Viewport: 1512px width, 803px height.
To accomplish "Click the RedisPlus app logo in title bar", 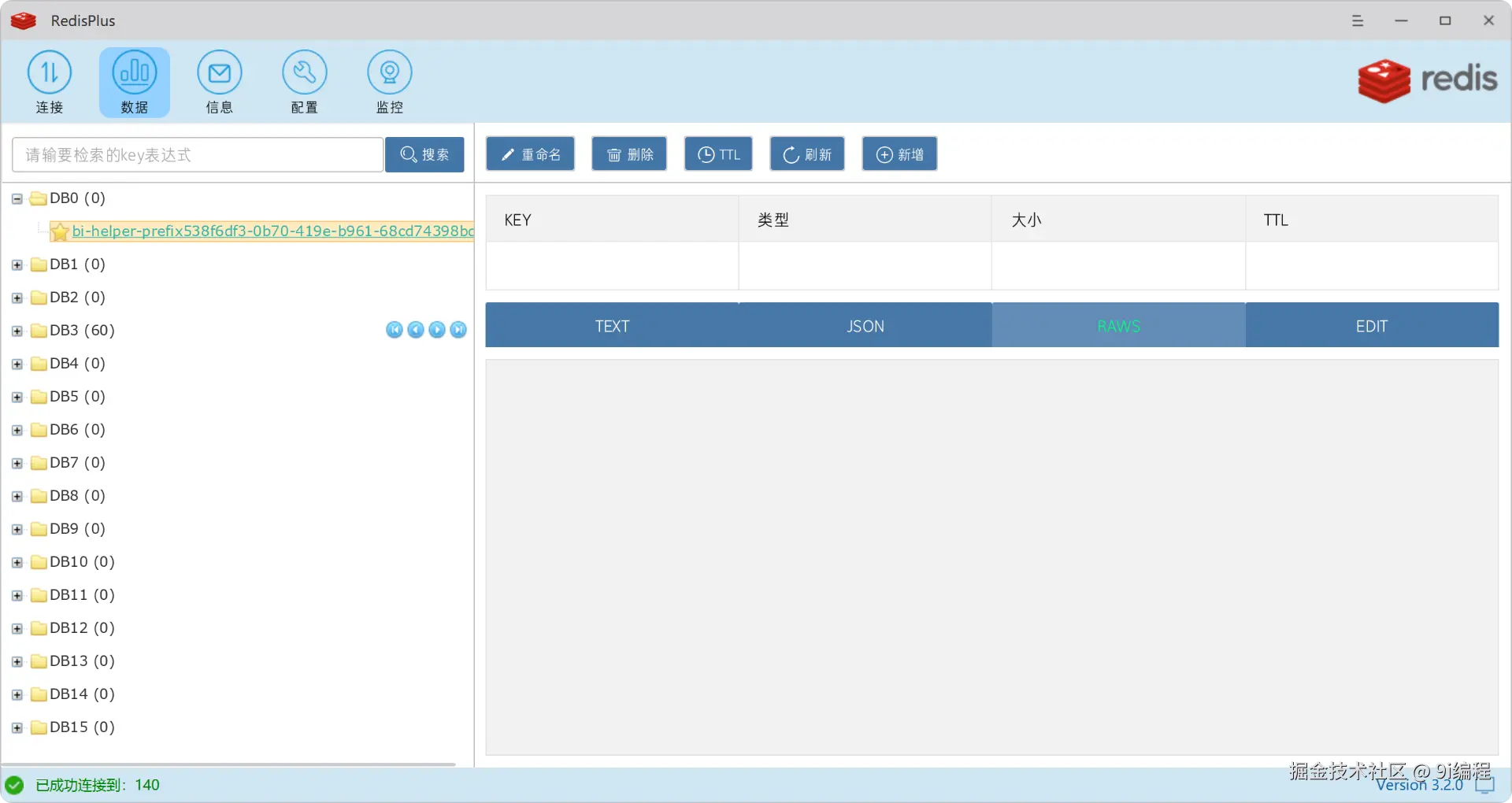I will coord(24,20).
